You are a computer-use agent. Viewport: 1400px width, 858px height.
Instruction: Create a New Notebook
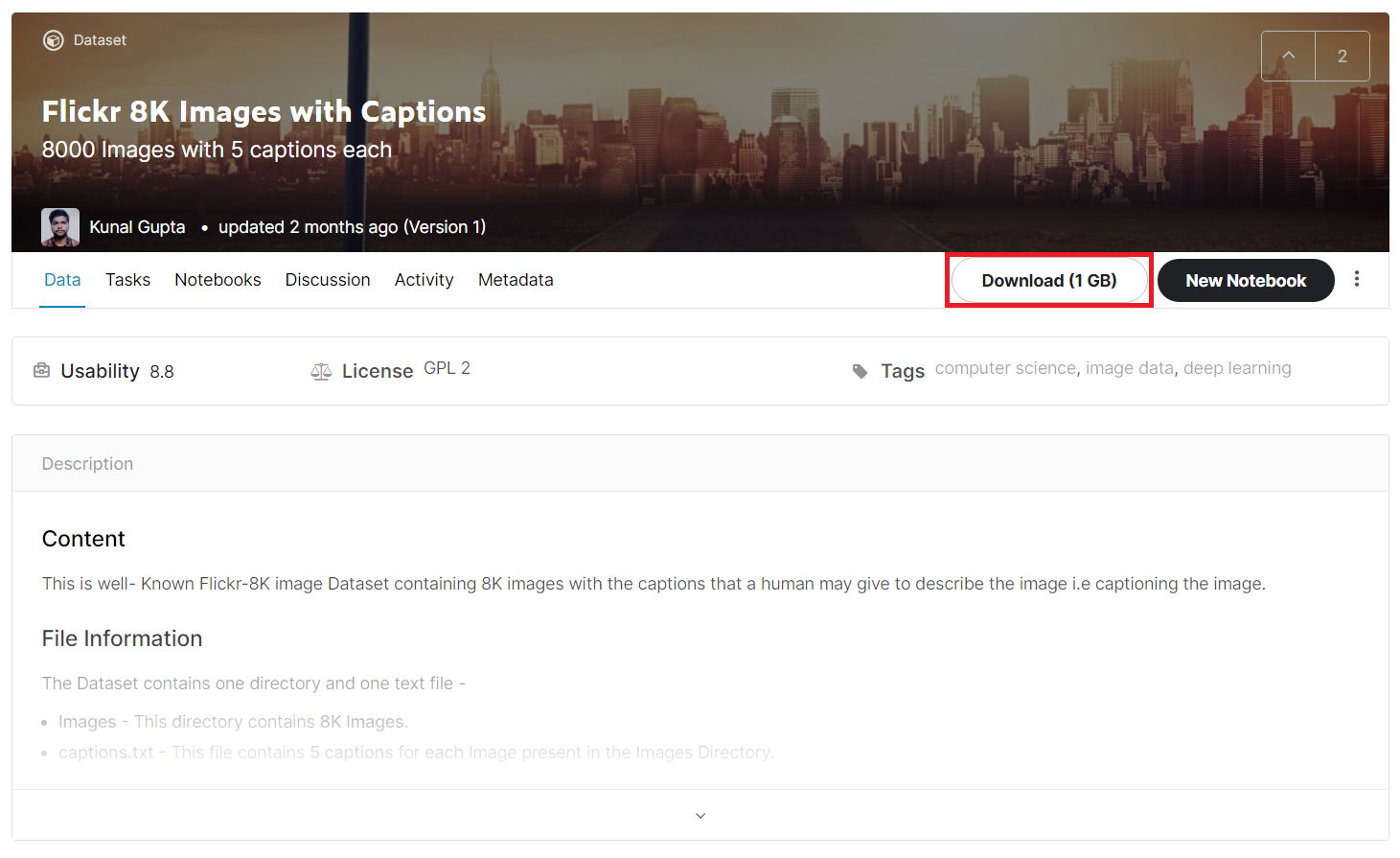pos(1246,280)
